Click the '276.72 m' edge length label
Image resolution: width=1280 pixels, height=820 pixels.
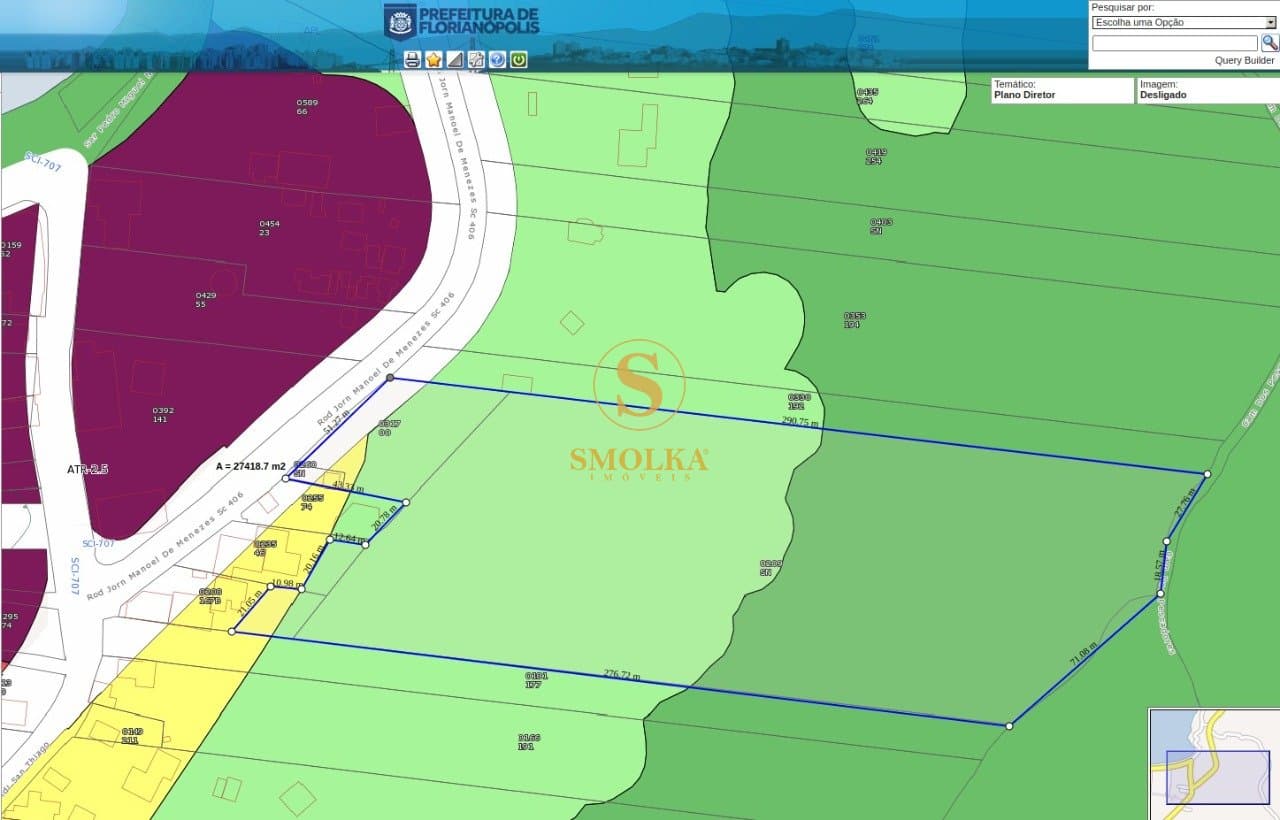(622, 675)
